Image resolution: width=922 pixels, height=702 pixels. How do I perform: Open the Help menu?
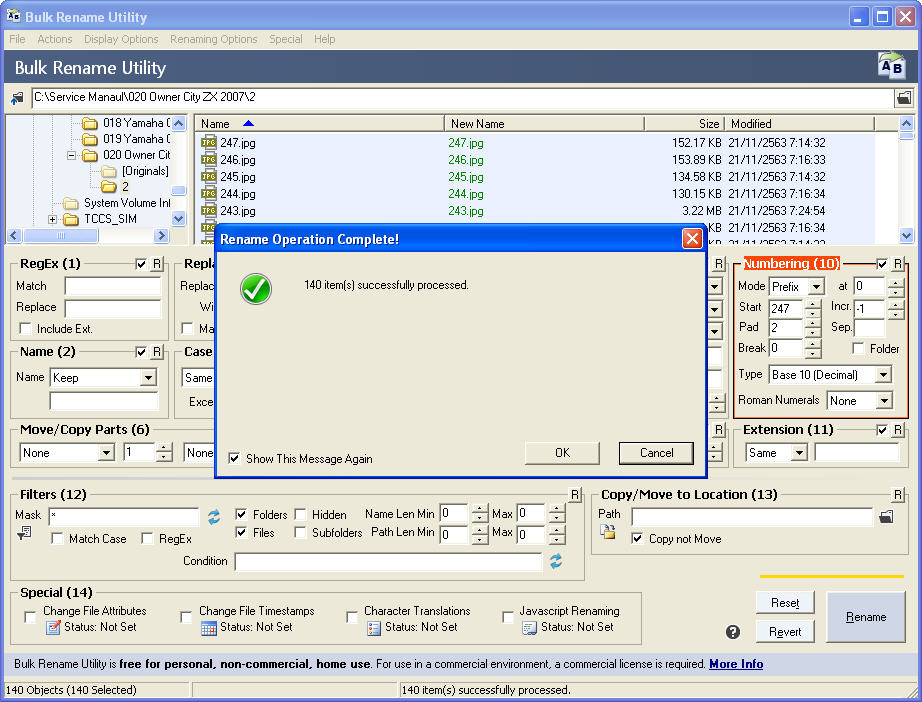click(325, 39)
